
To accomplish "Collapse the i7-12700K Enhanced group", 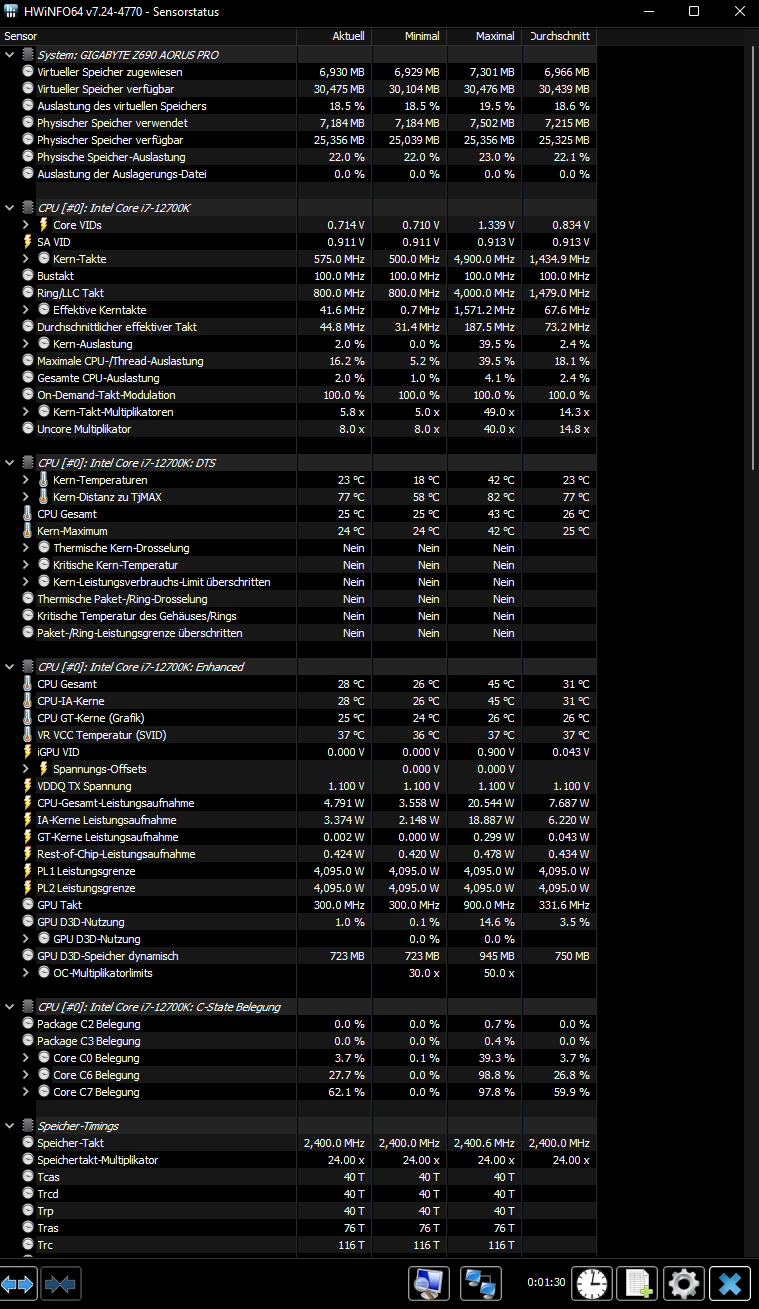I will (10, 667).
